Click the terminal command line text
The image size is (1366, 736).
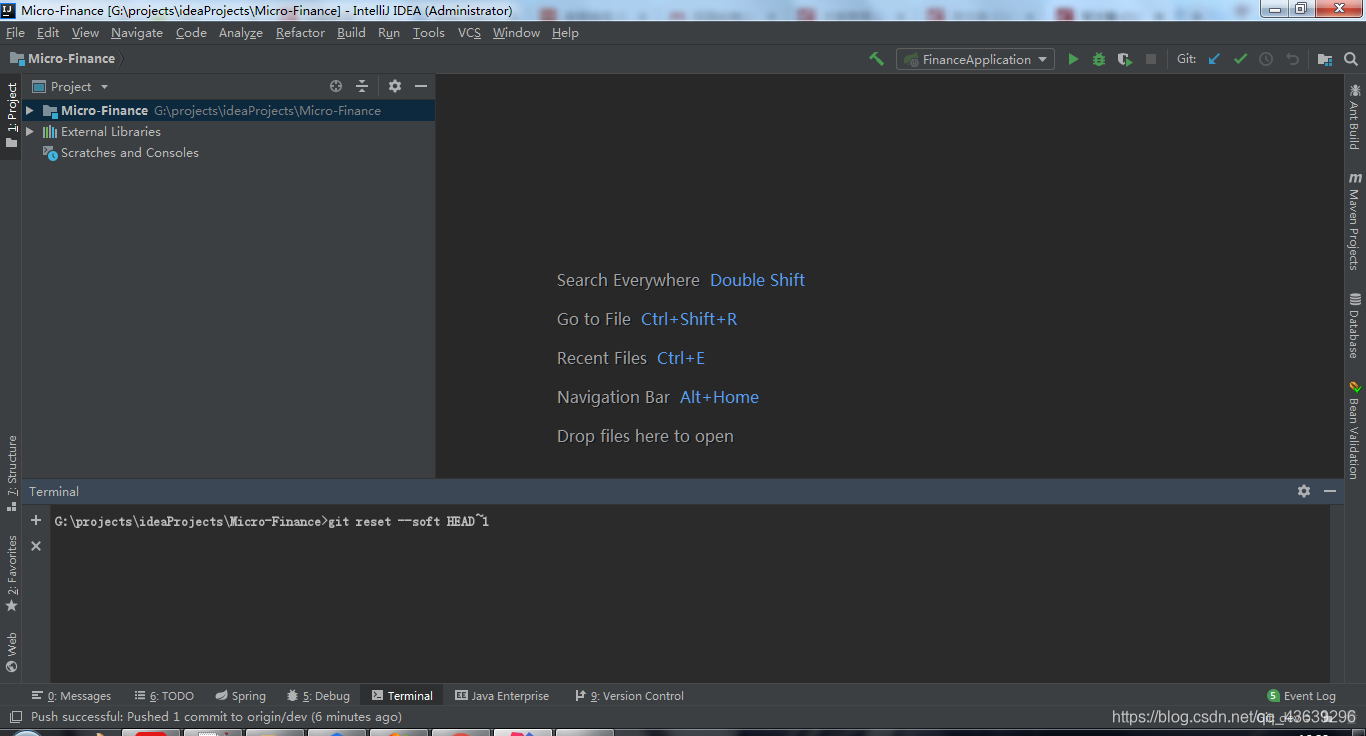tap(272, 521)
